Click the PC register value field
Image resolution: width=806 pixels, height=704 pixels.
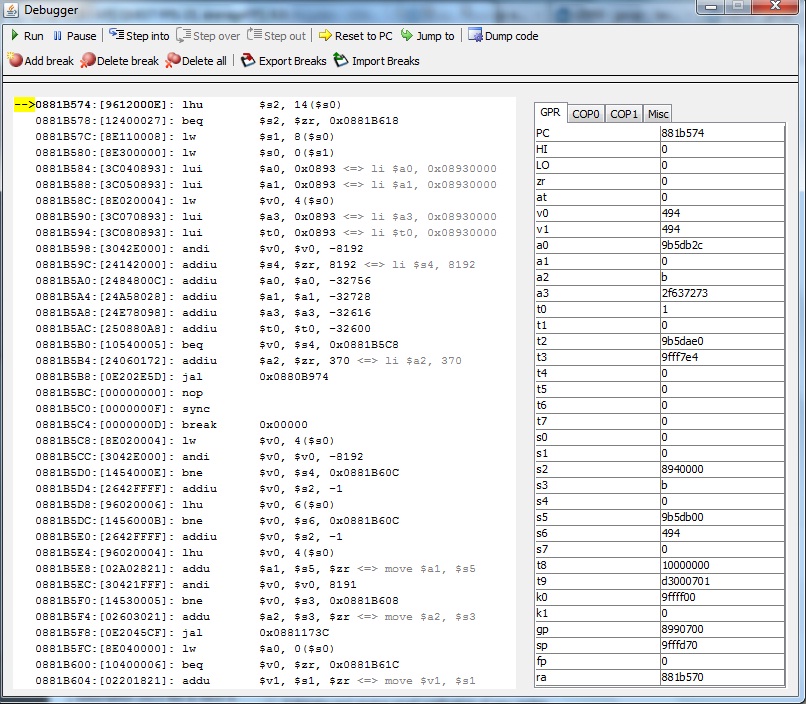point(721,132)
